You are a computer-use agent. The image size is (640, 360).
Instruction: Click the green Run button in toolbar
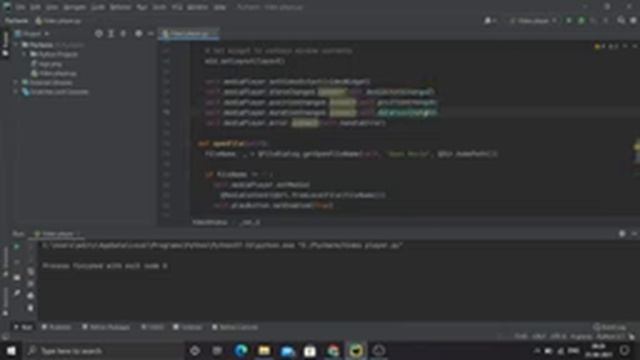(569, 20)
